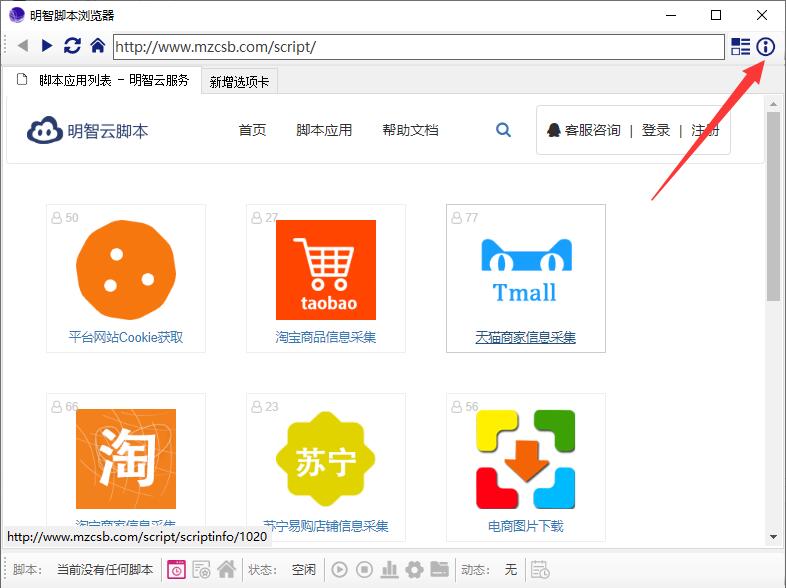Screen dimensions: 786x588
Task: Click the back navigation arrow
Action: [x=23, y=46]
